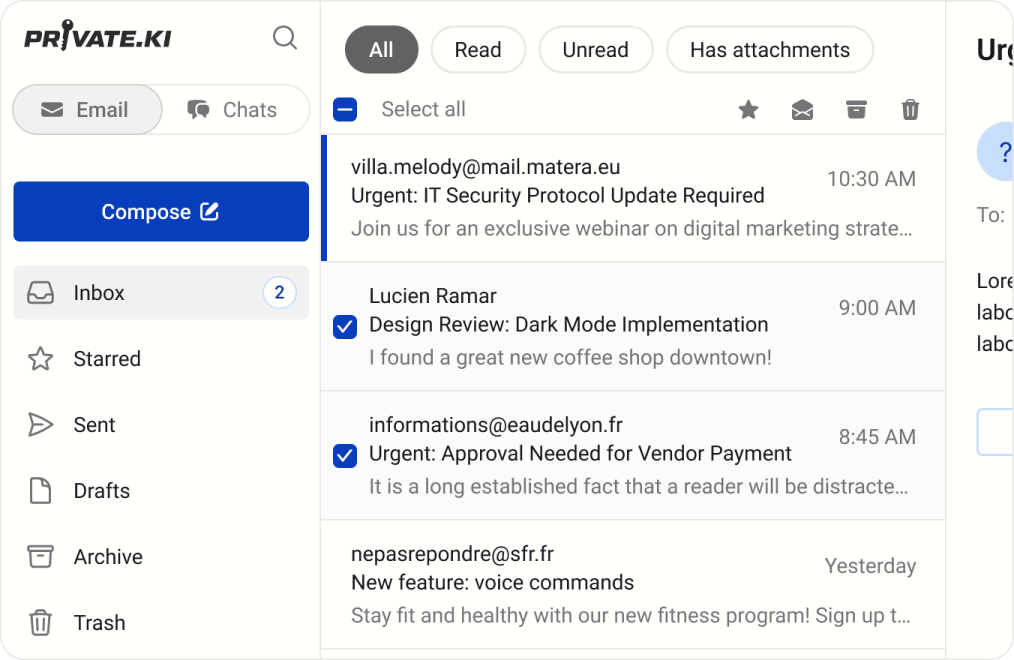1014x660 pixels.
Task: Click the Compose button
Action: pyautogui.click(x=161, y=212)
